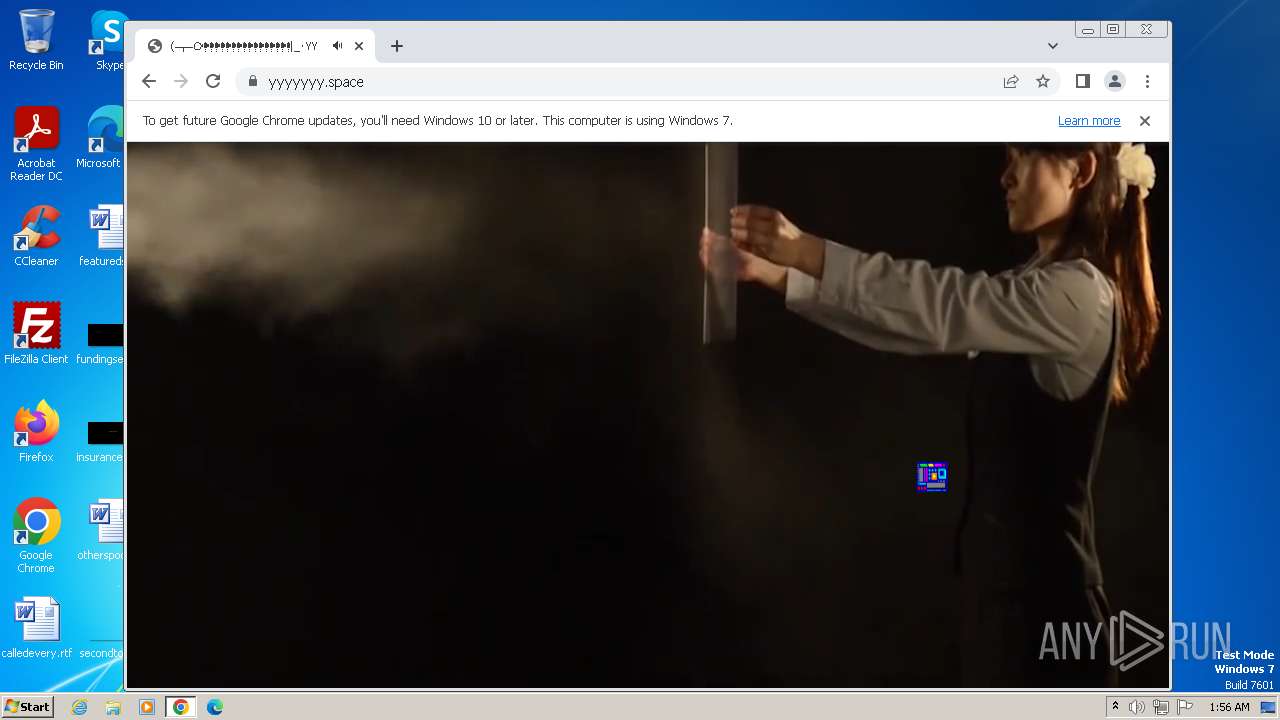Open the Chrome profile avatar menu

tap(1115, 82)
